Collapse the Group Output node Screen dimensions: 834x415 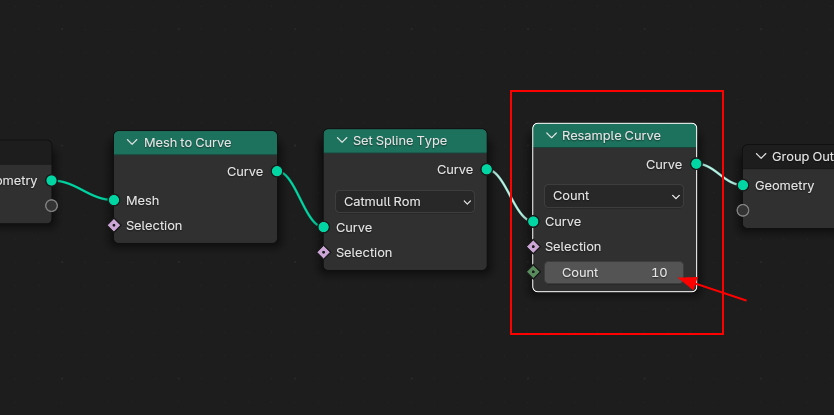761,156
